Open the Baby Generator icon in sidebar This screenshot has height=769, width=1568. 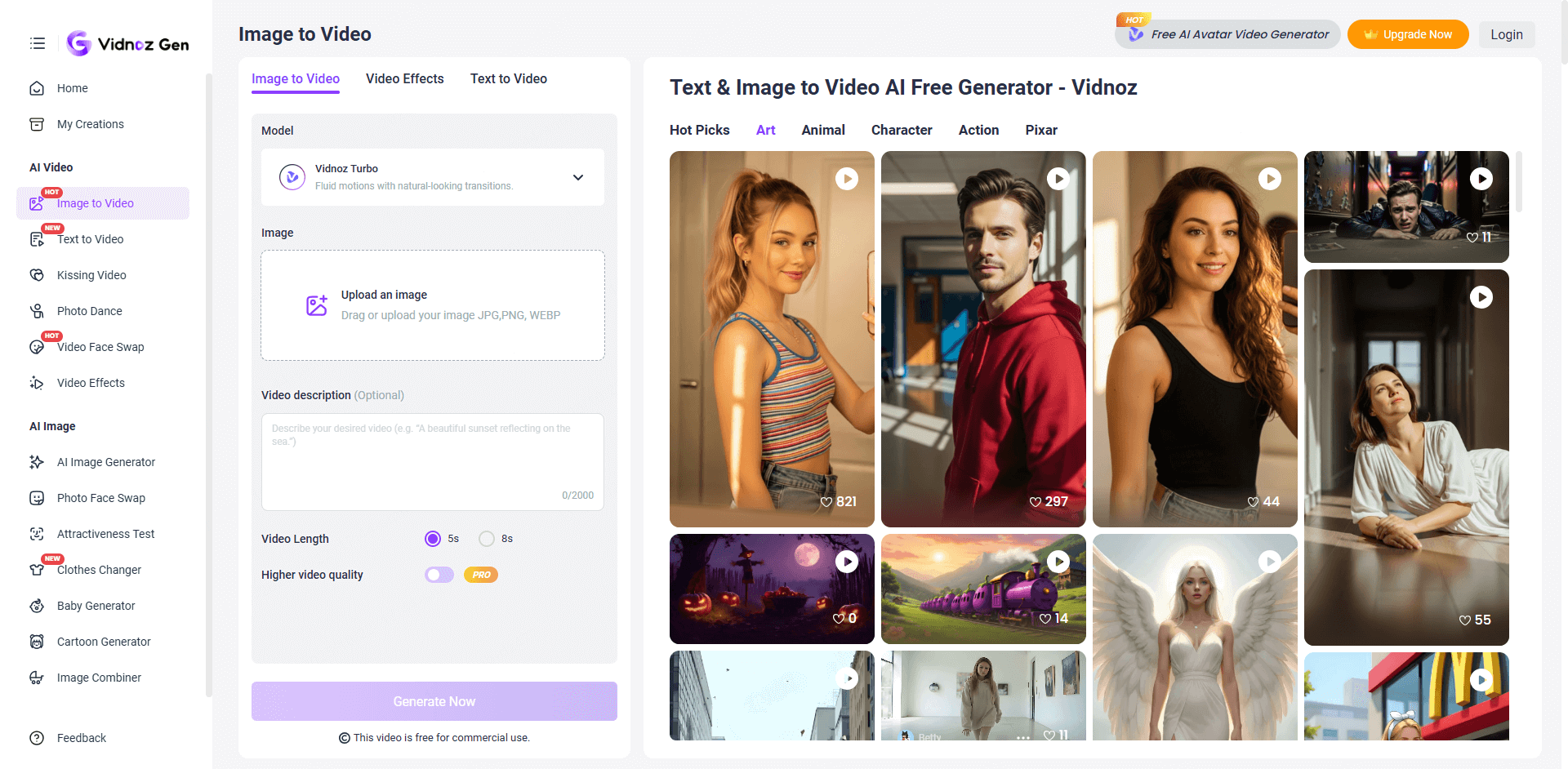[x=37, y=606]
